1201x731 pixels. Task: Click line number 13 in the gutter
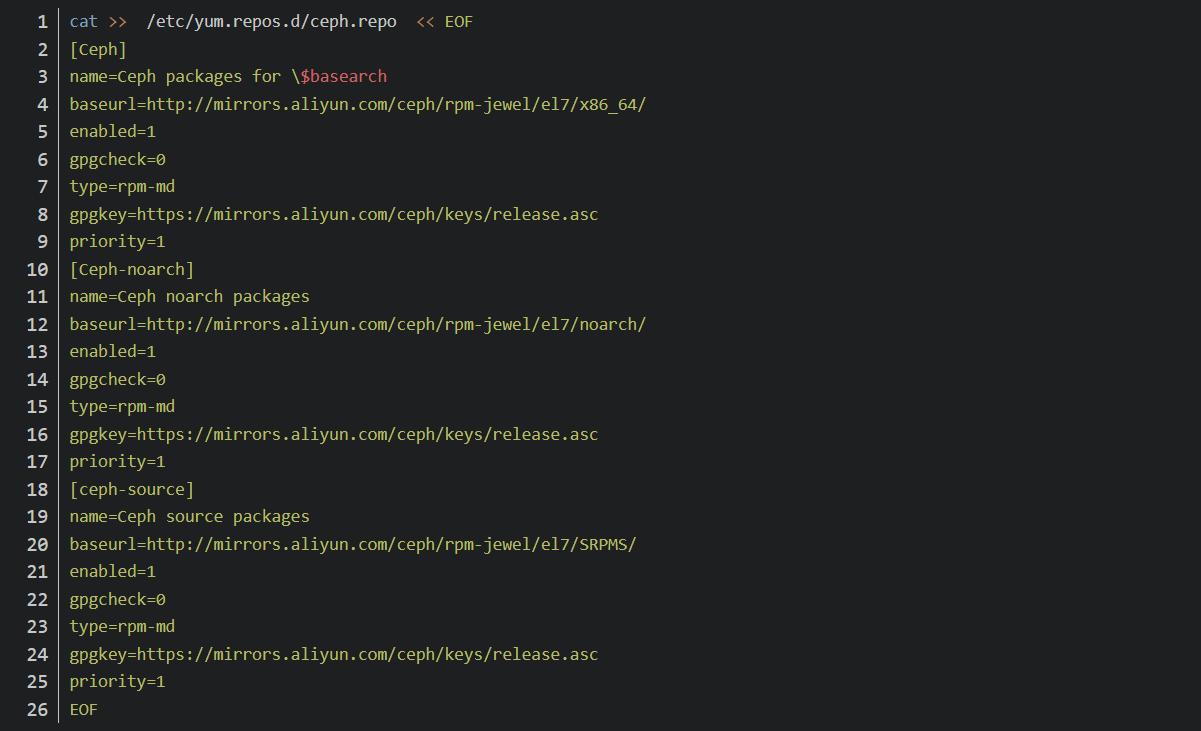[37, 351]
